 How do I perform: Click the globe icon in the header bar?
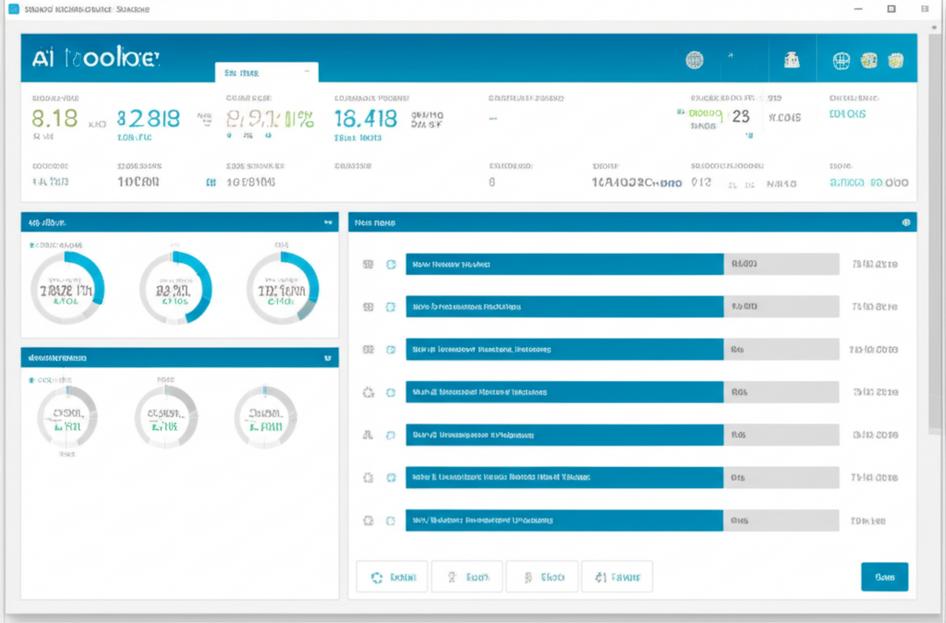694,60
